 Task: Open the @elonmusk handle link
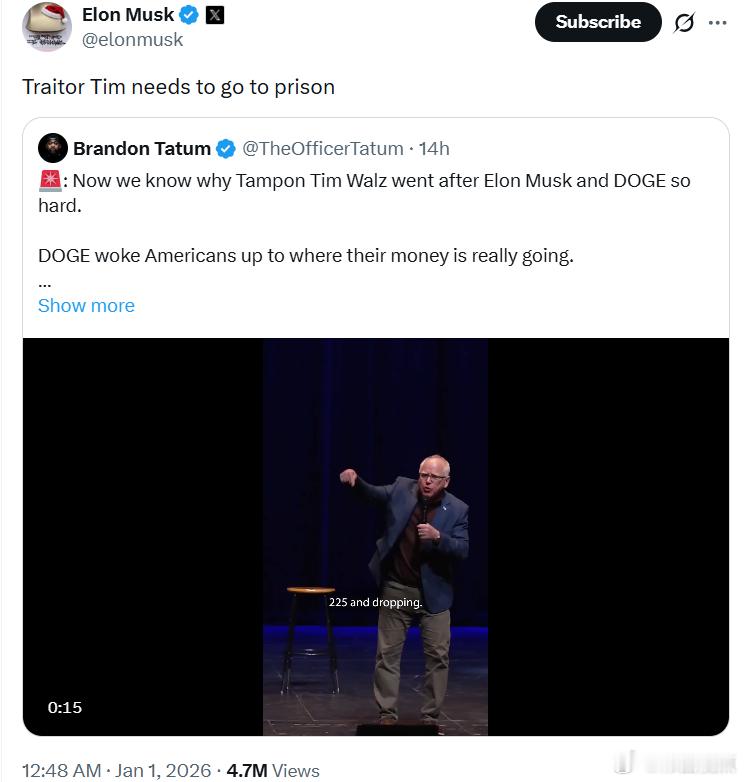point(132,40)
